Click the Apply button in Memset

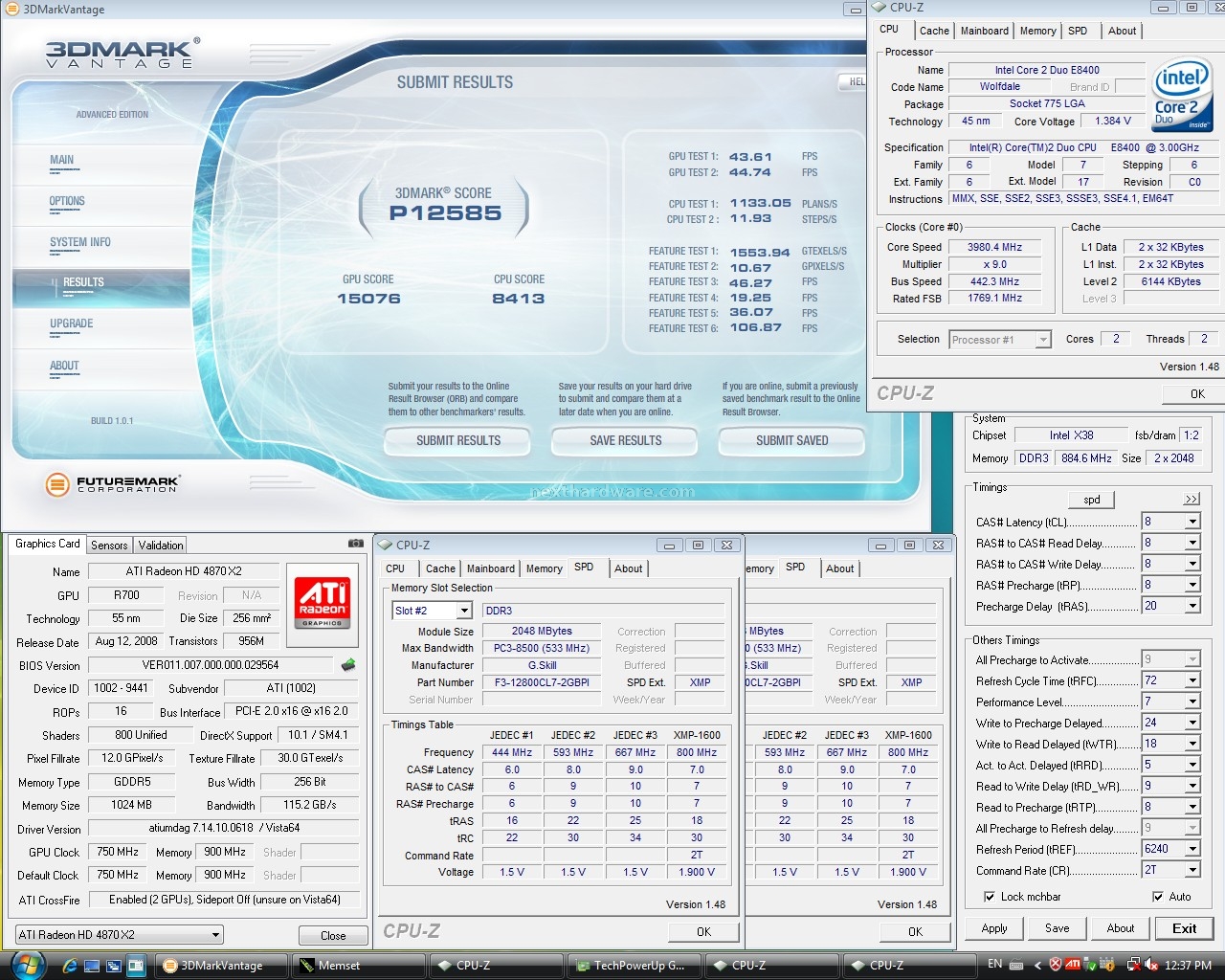coord(994,928)
